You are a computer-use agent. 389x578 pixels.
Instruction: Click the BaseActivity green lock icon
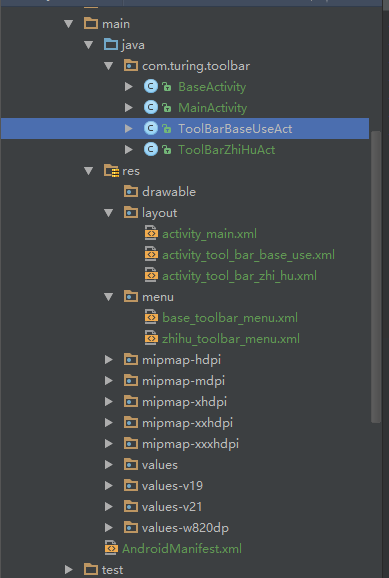pyautogui.click(x=167, y=87)
